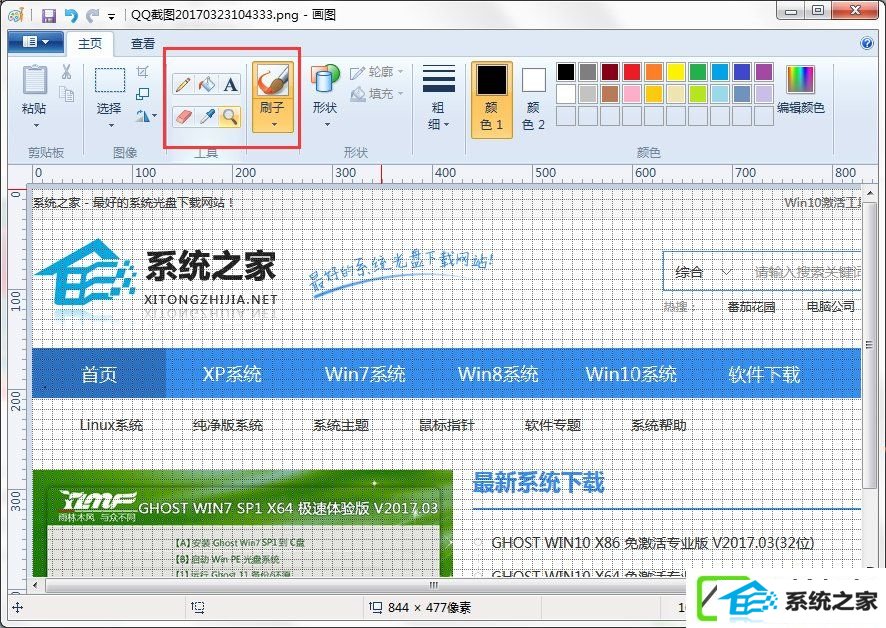Select the Eraser tool
The height and width of the screenshot is (628, 886).
tap(182, 117)
